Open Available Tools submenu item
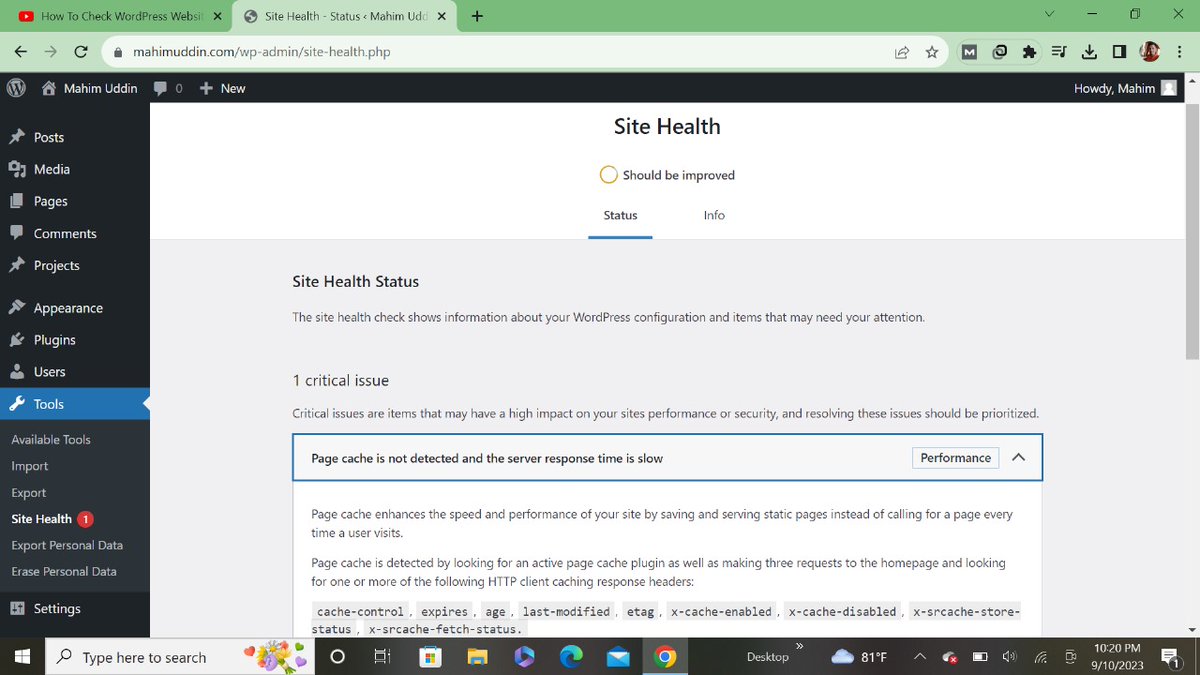The image size is (1200, 675). pos(51,440)
